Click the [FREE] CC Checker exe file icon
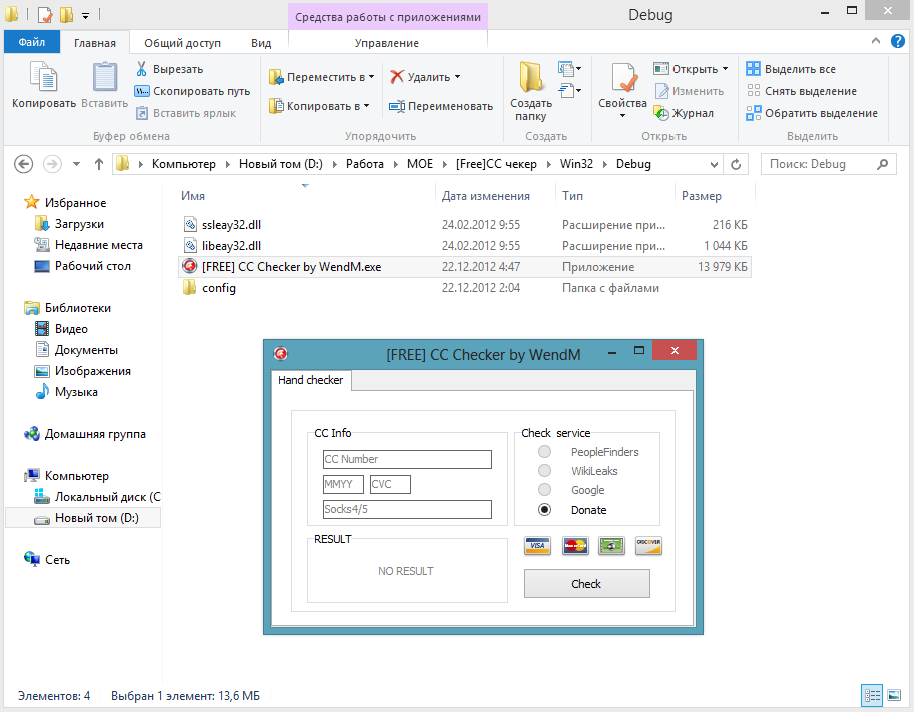Image resolution: width=914 pixels, height=712 pixels. coord(189,266)
